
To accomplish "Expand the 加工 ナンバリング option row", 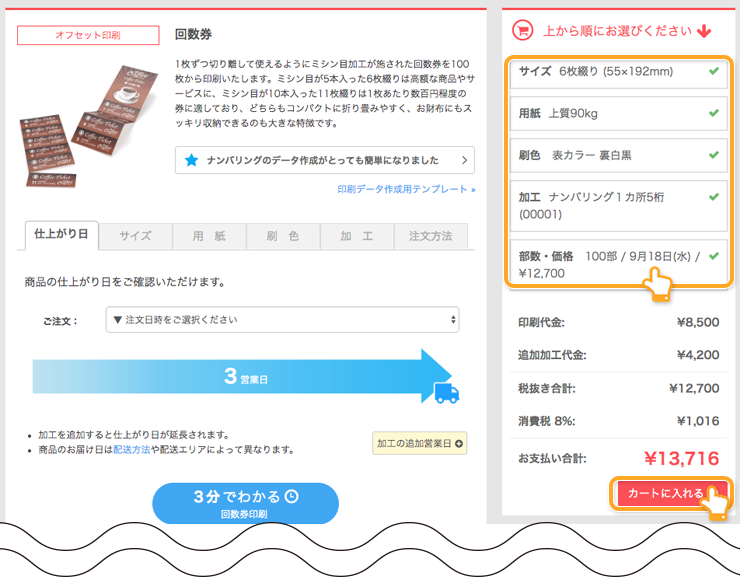I will click(618, 206).
